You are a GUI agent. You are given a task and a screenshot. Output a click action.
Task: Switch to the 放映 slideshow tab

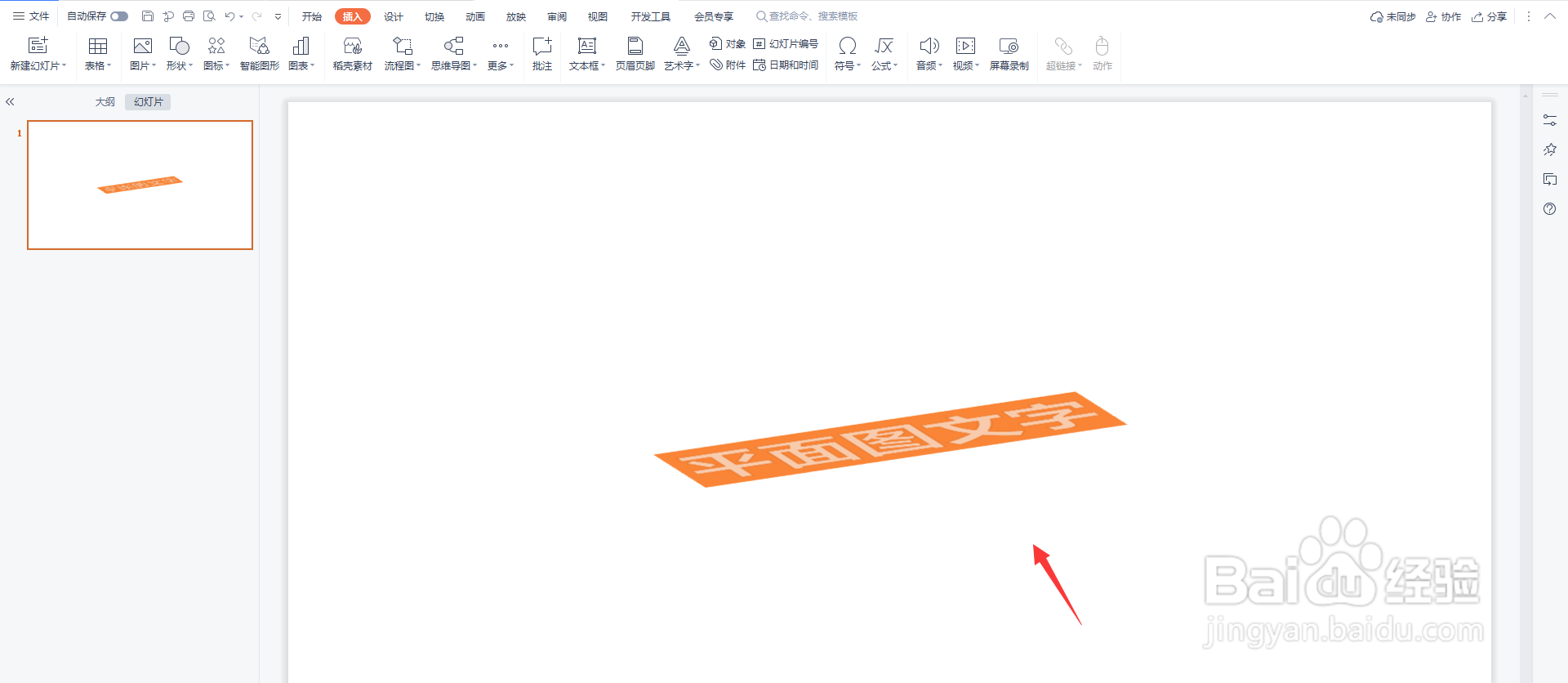coord(516,16)
